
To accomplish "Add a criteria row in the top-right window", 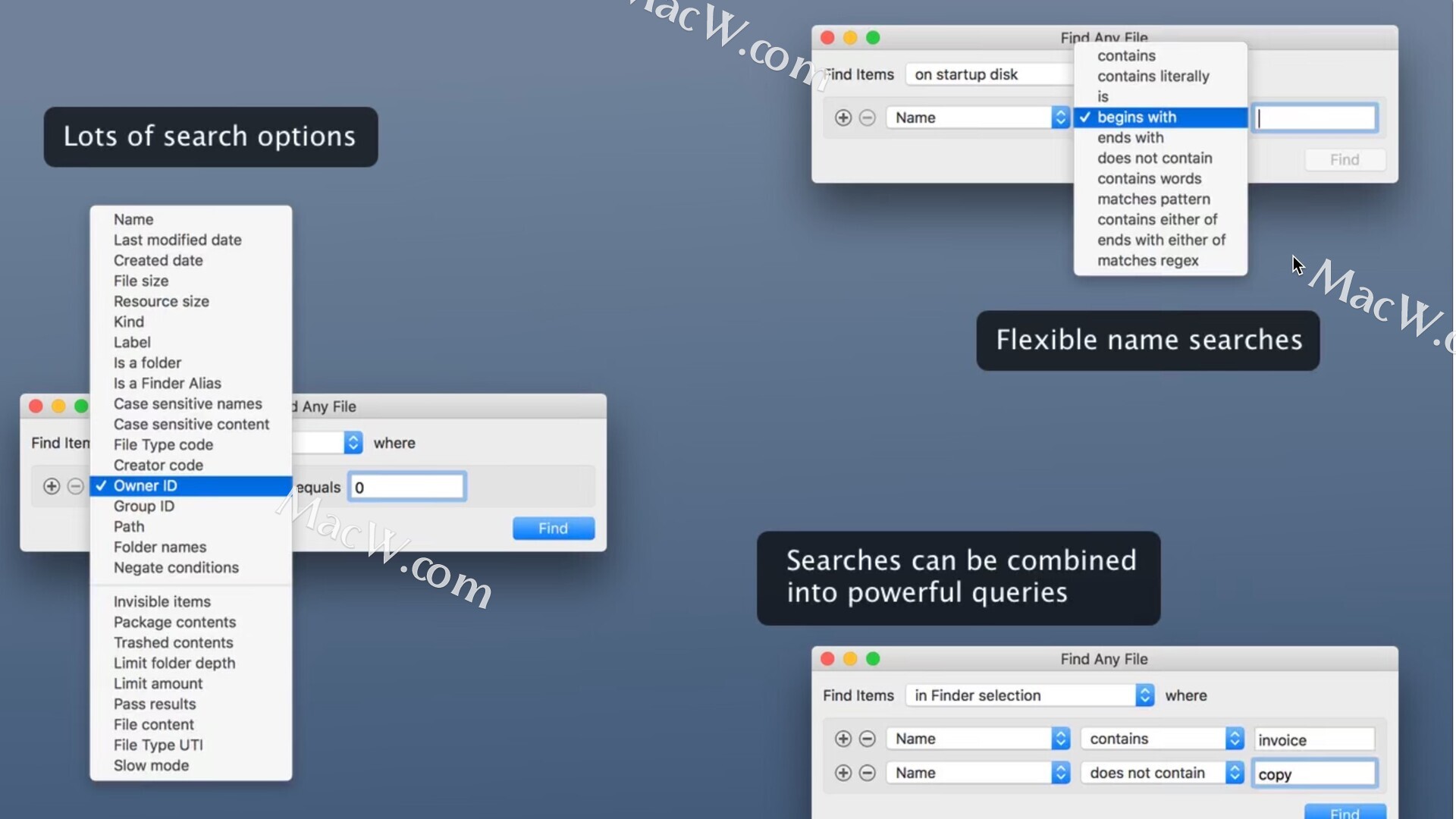I will coord(843,118).
